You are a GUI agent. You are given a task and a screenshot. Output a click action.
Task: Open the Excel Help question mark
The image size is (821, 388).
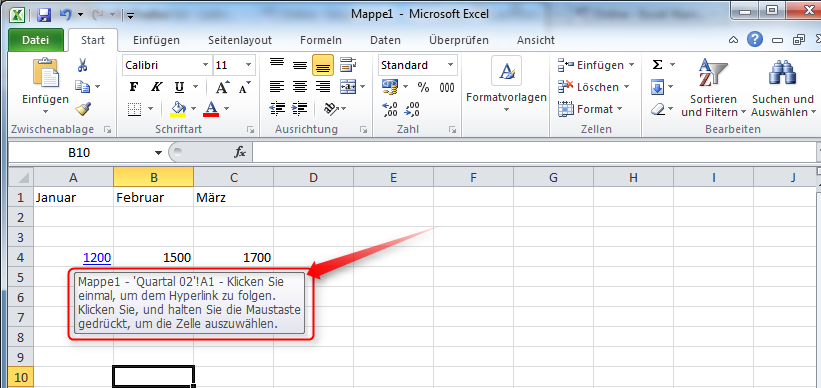click(755, 39)
